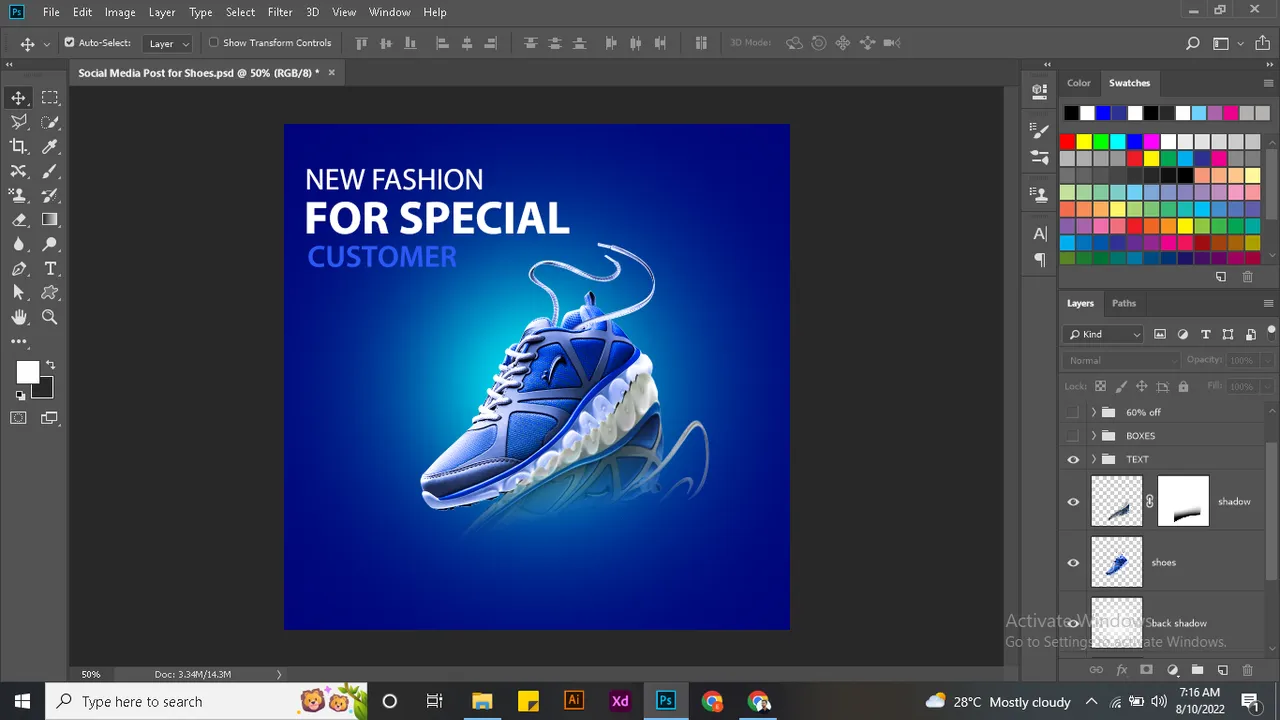Select the Quick Selection tool
This screenshot has width=1280, height=720.
[50, 122]
